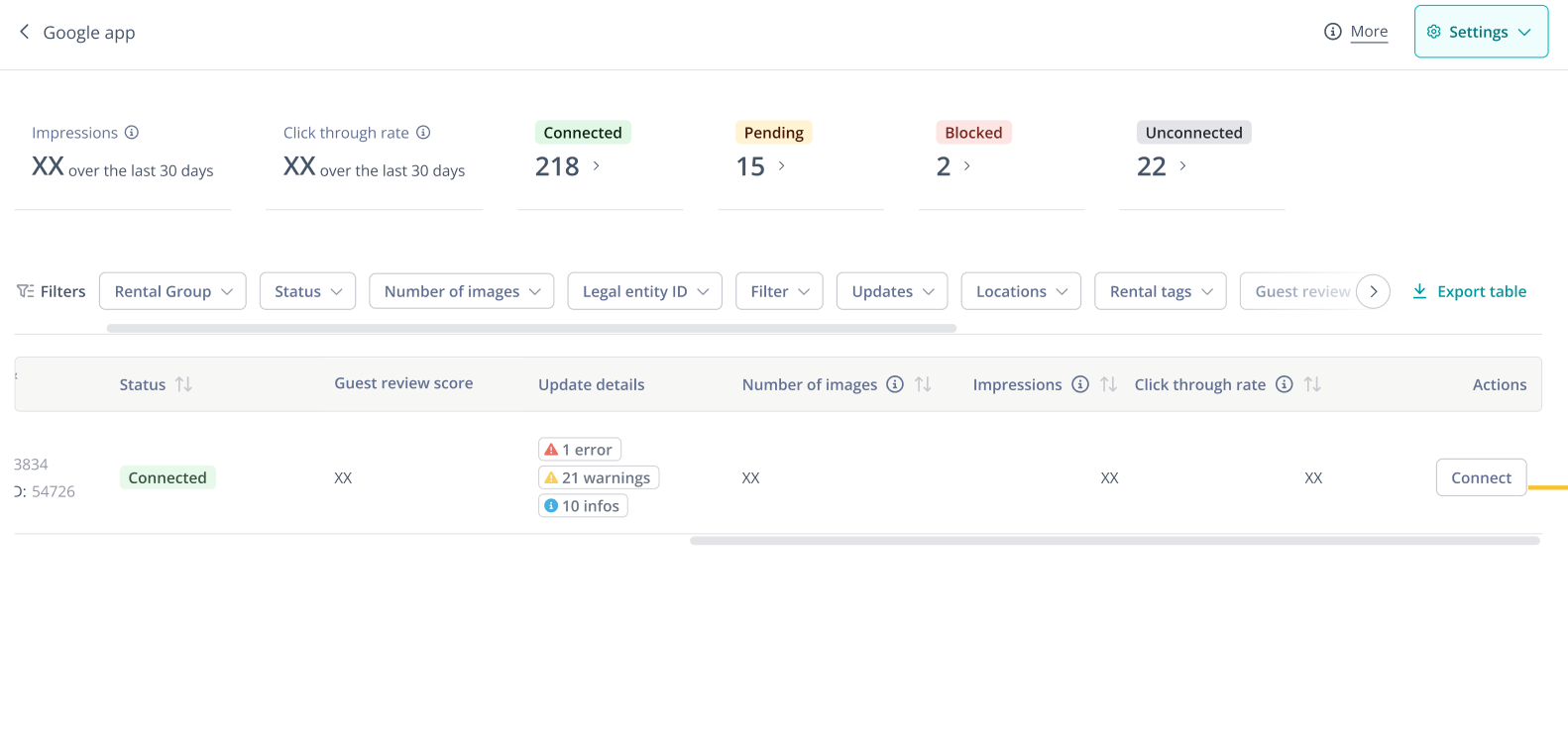Click the Export table link
The height and width of the screenshot is (733, 1568).
[1469, 291]
